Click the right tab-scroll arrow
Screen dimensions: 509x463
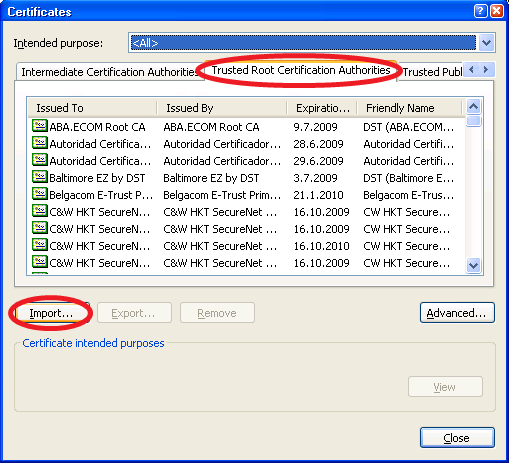[x=486, y=70]
